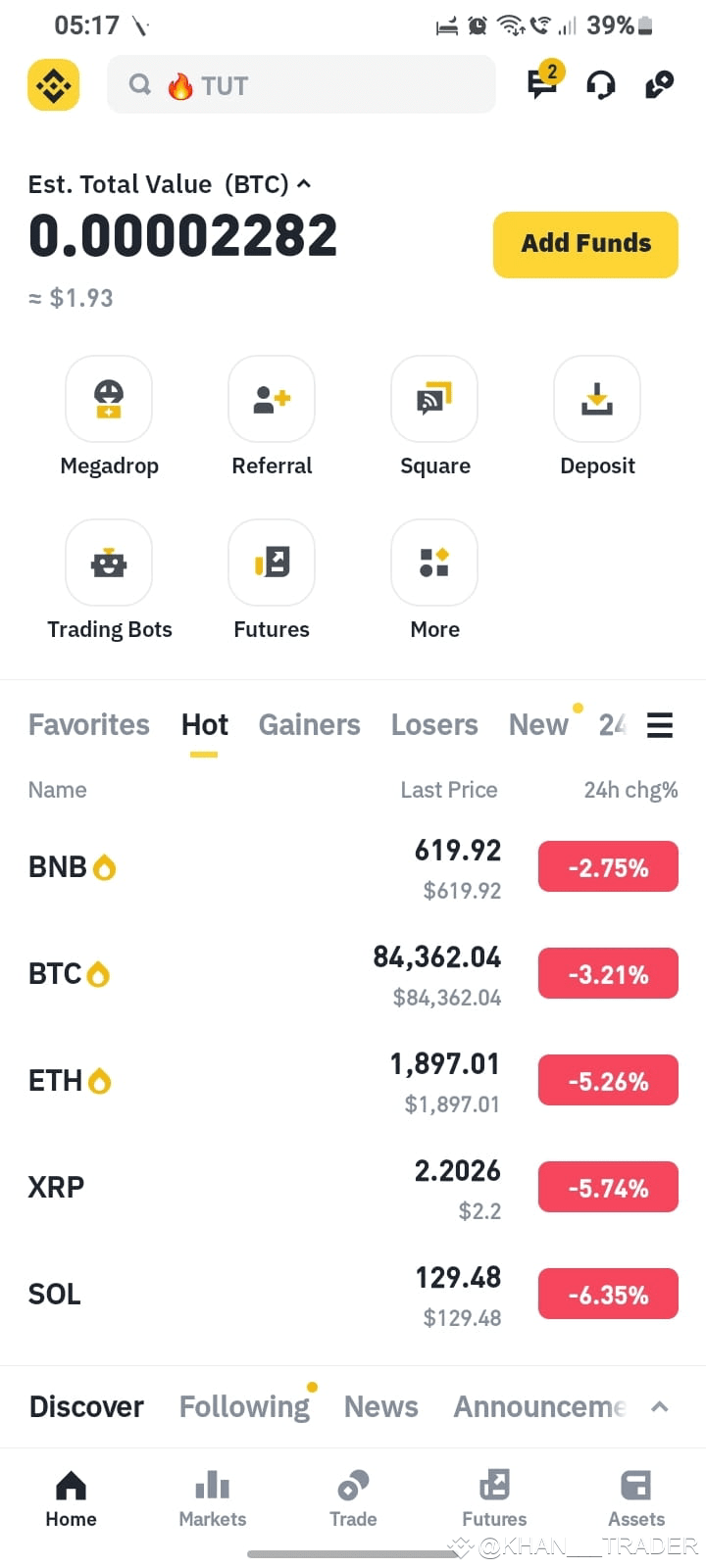Switch to the Losers tab
This screenshot has width=706, height=1568.
[x=434, y=725]
